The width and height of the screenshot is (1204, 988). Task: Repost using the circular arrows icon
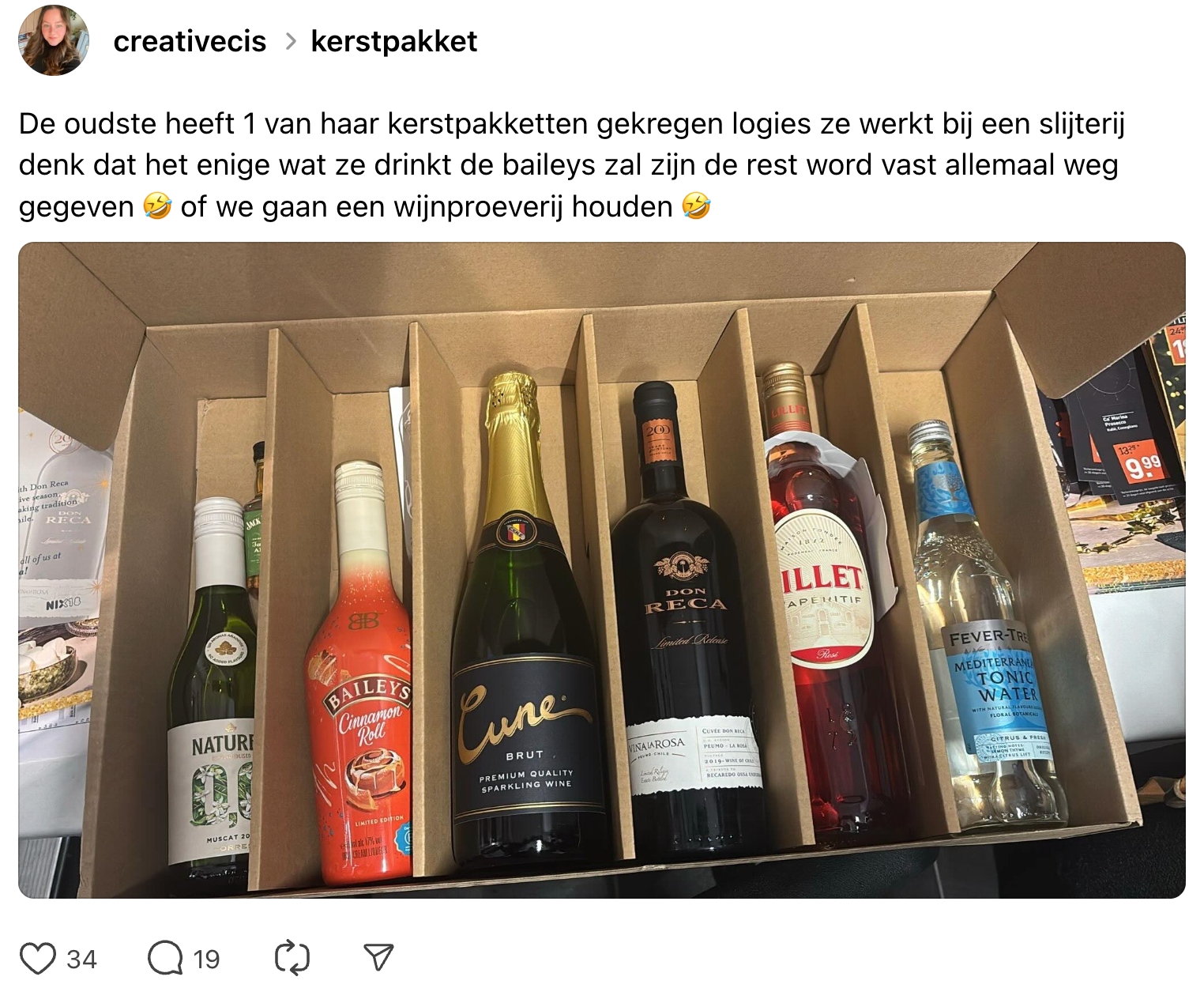click(292, 958)
